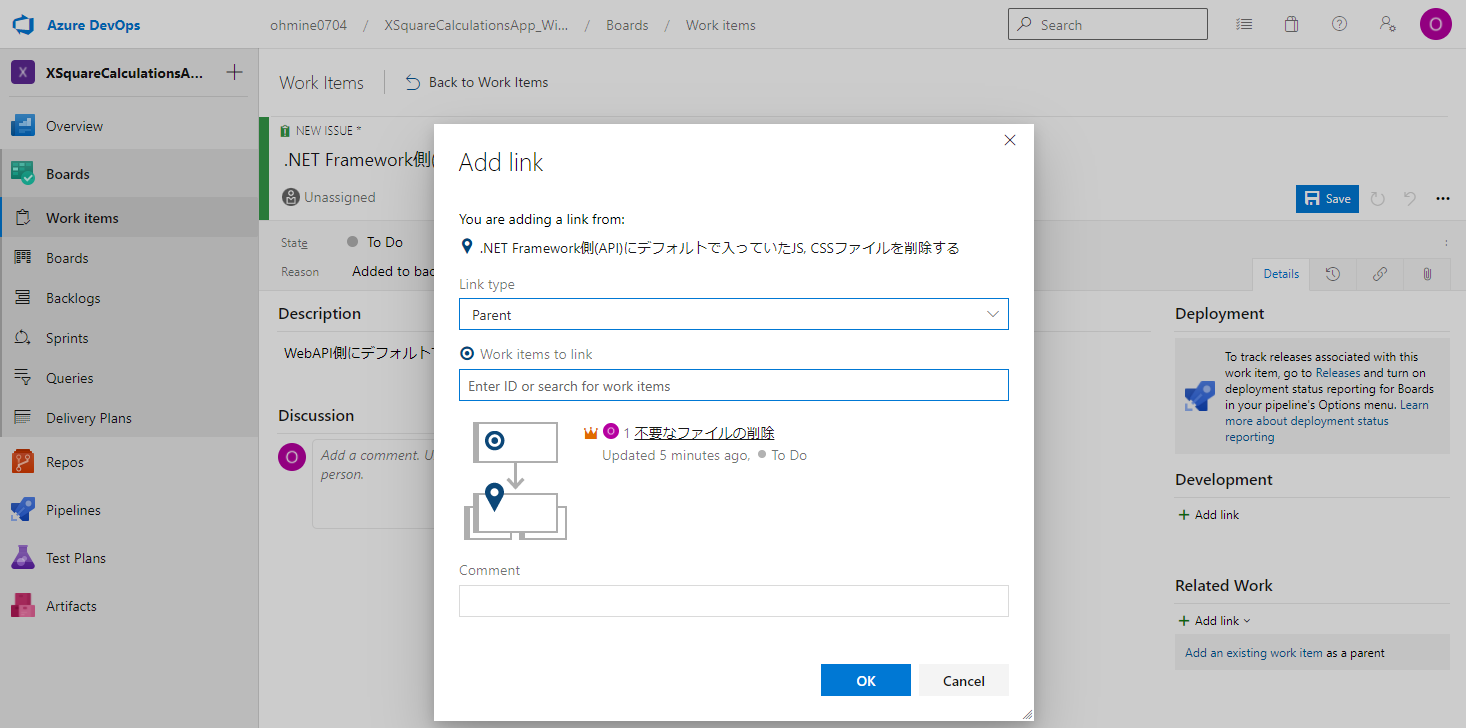Switch to the Attachments tab

coord(1427,274)
